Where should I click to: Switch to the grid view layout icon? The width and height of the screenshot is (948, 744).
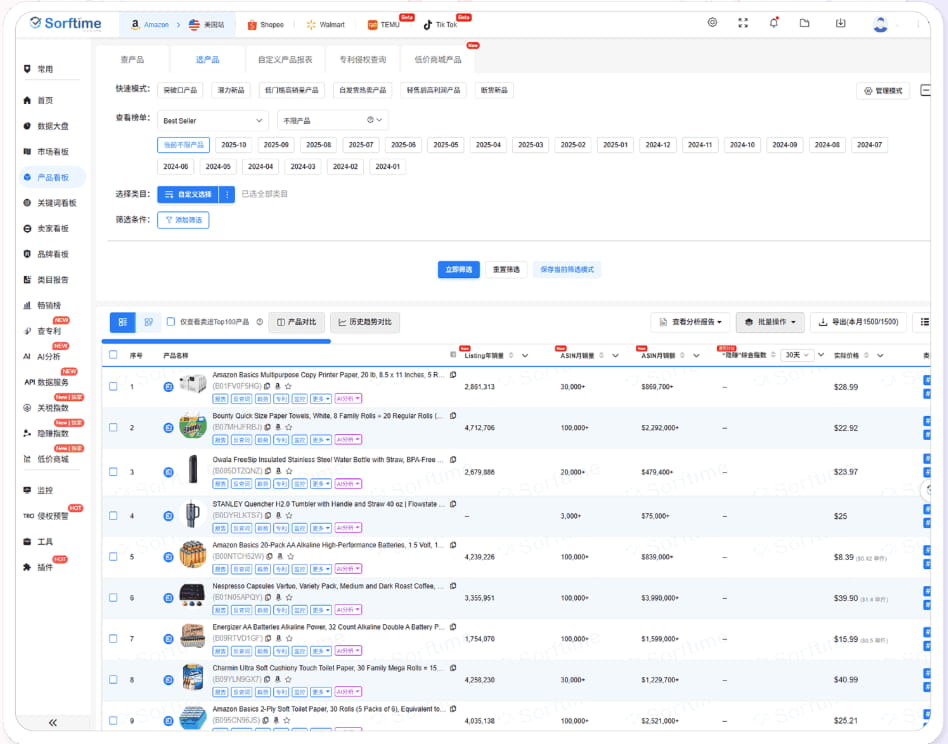pos(148,322)
